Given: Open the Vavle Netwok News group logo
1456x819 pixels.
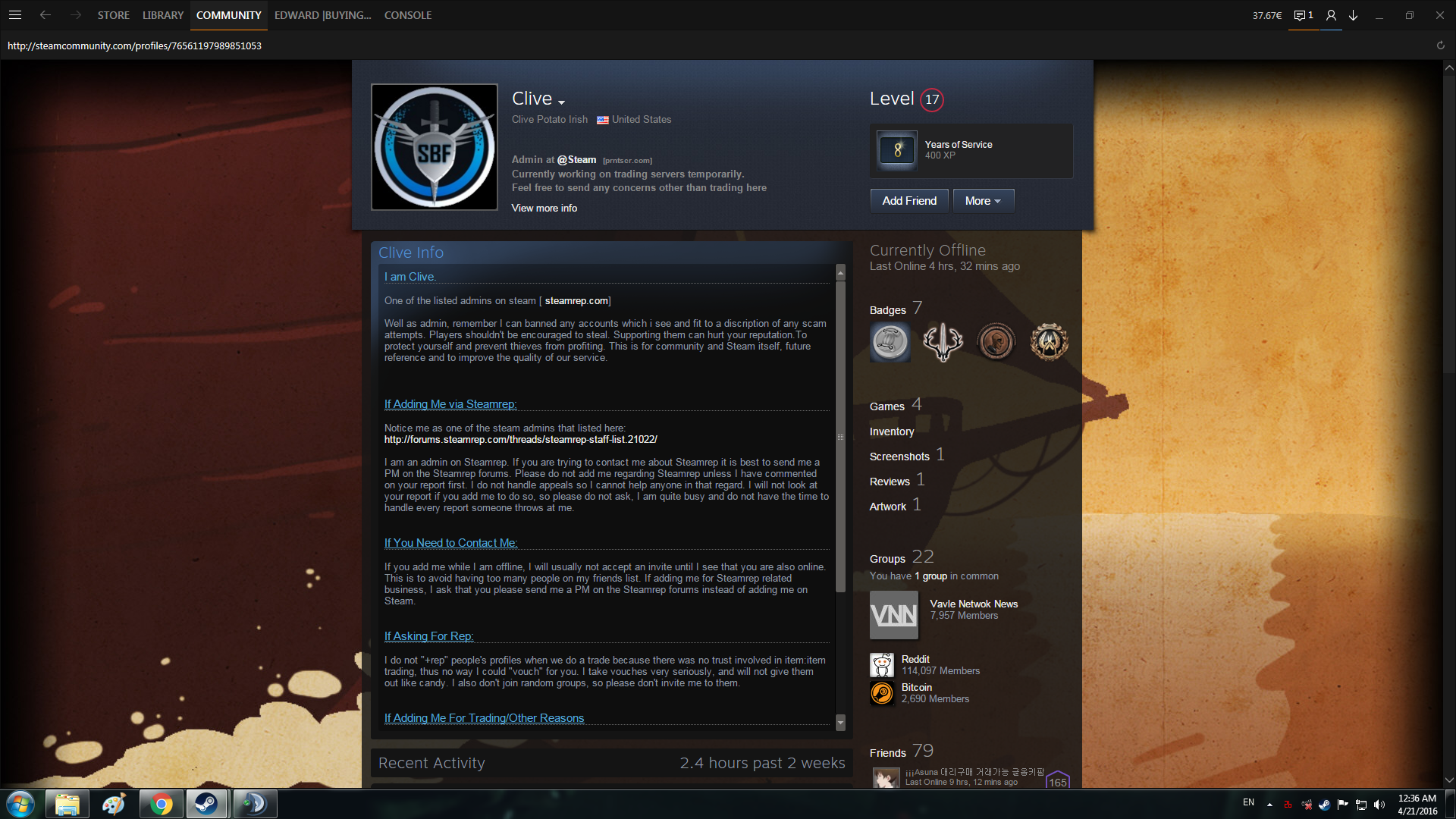Looking at the screenshot, I should (x=893, y=615).
